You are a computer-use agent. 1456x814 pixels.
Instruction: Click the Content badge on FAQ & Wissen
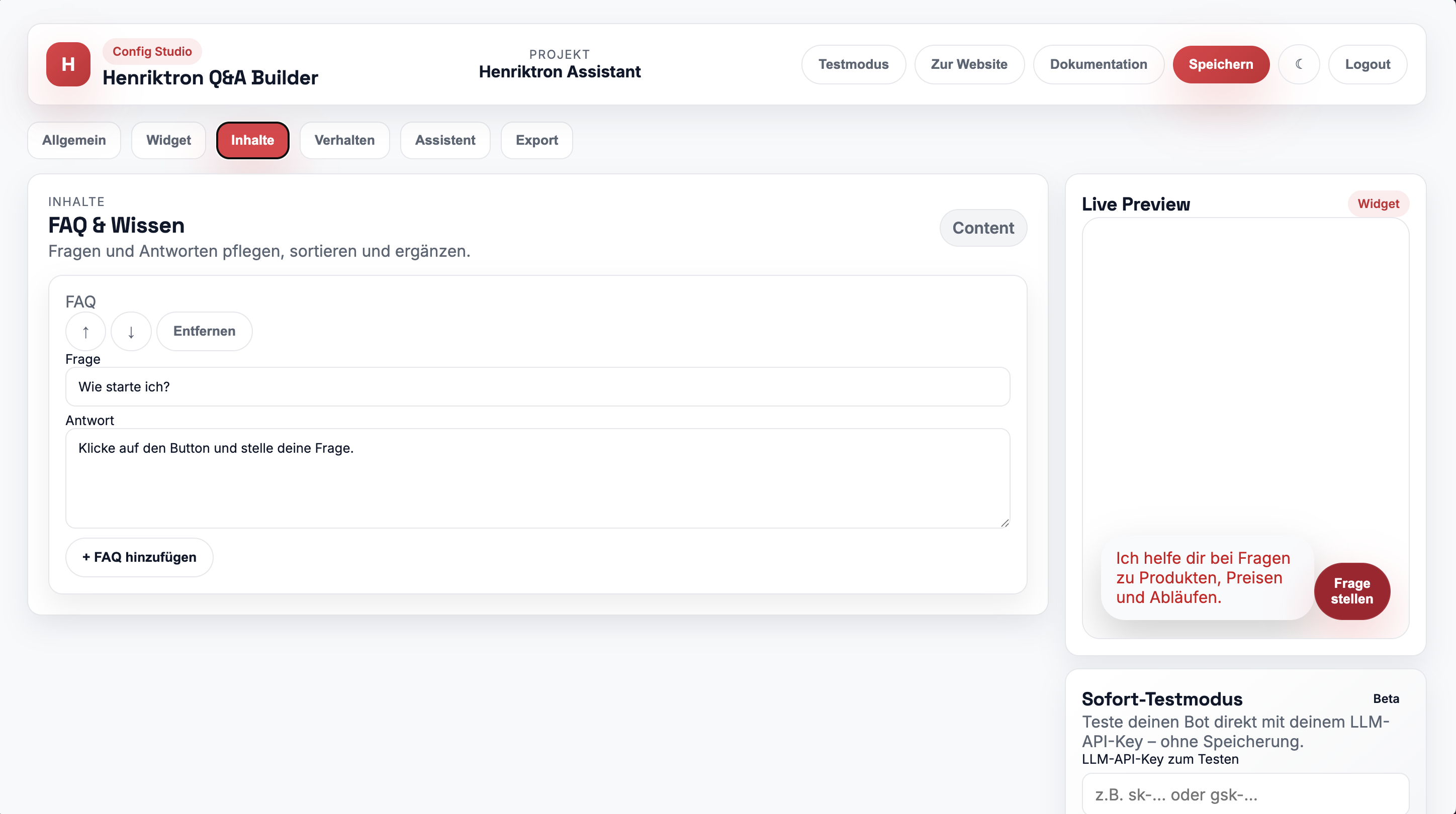[x=983, y=228]
